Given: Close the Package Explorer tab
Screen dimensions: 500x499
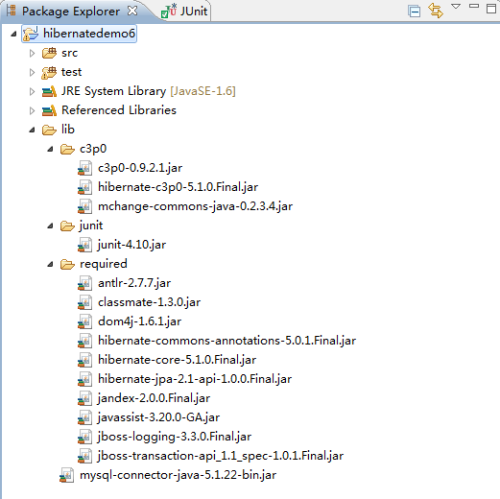Looking at the screenshot, I should point(132,11).
